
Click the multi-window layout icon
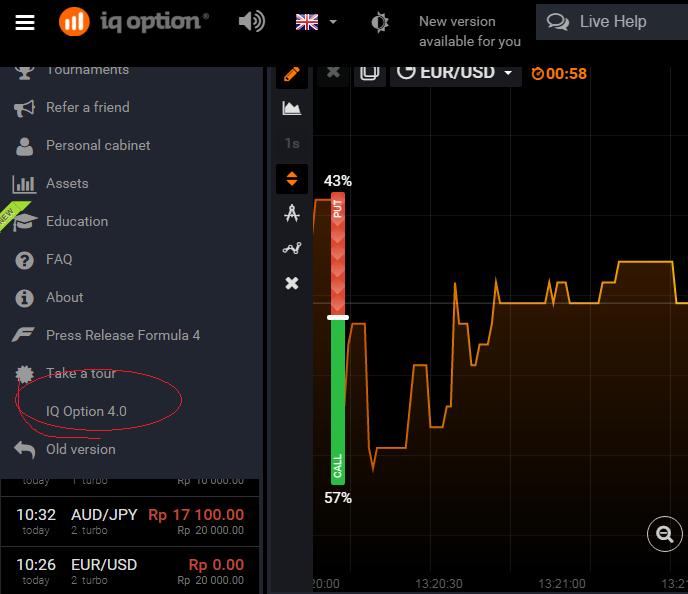tap(369, 73)
